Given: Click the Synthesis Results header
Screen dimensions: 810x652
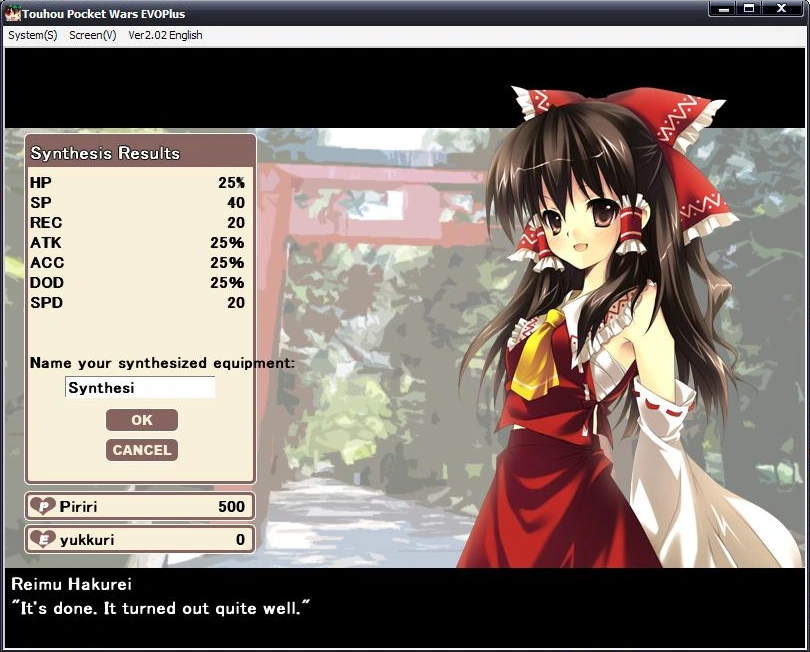Looking at the screenshot, I should pos(140,152).
